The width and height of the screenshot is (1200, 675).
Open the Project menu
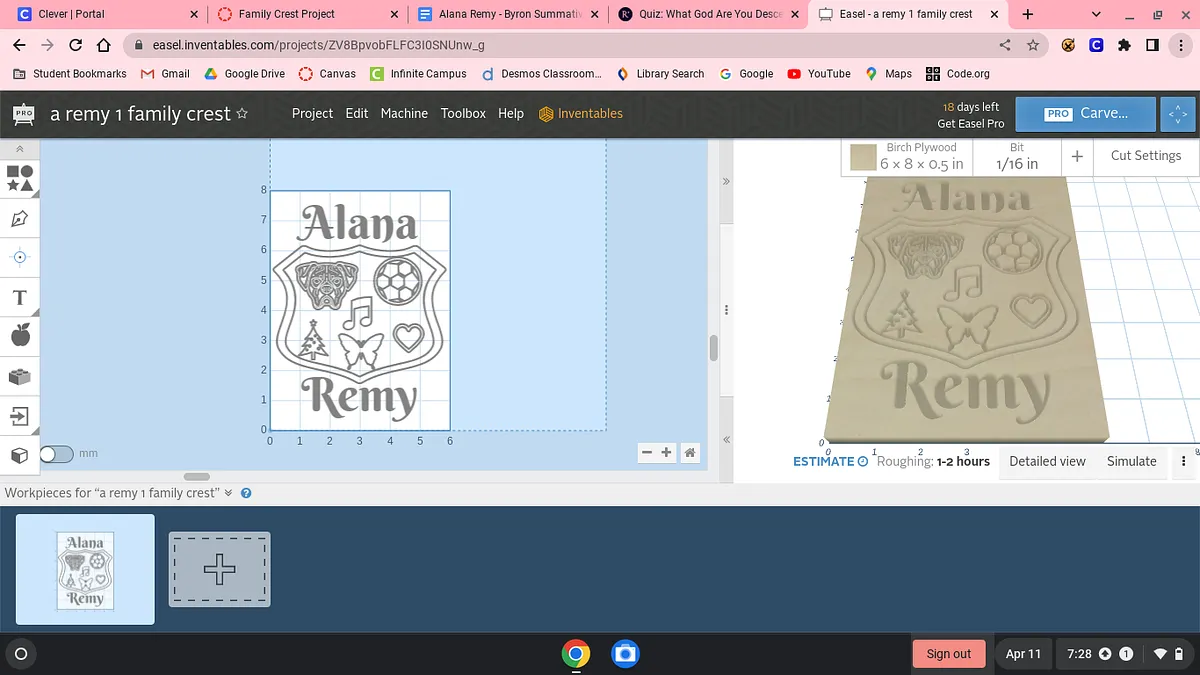click(x=312, y=114)
